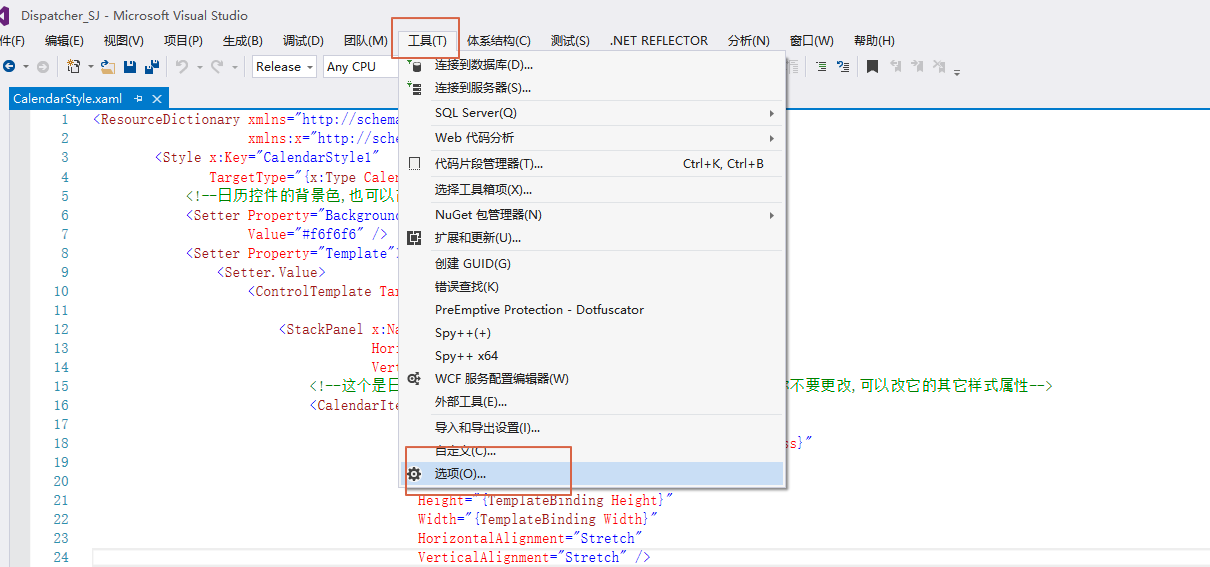Select 连接到数据库(D)... menu entry
Viewport: 1210px width, 567px height.
point(592,65)
